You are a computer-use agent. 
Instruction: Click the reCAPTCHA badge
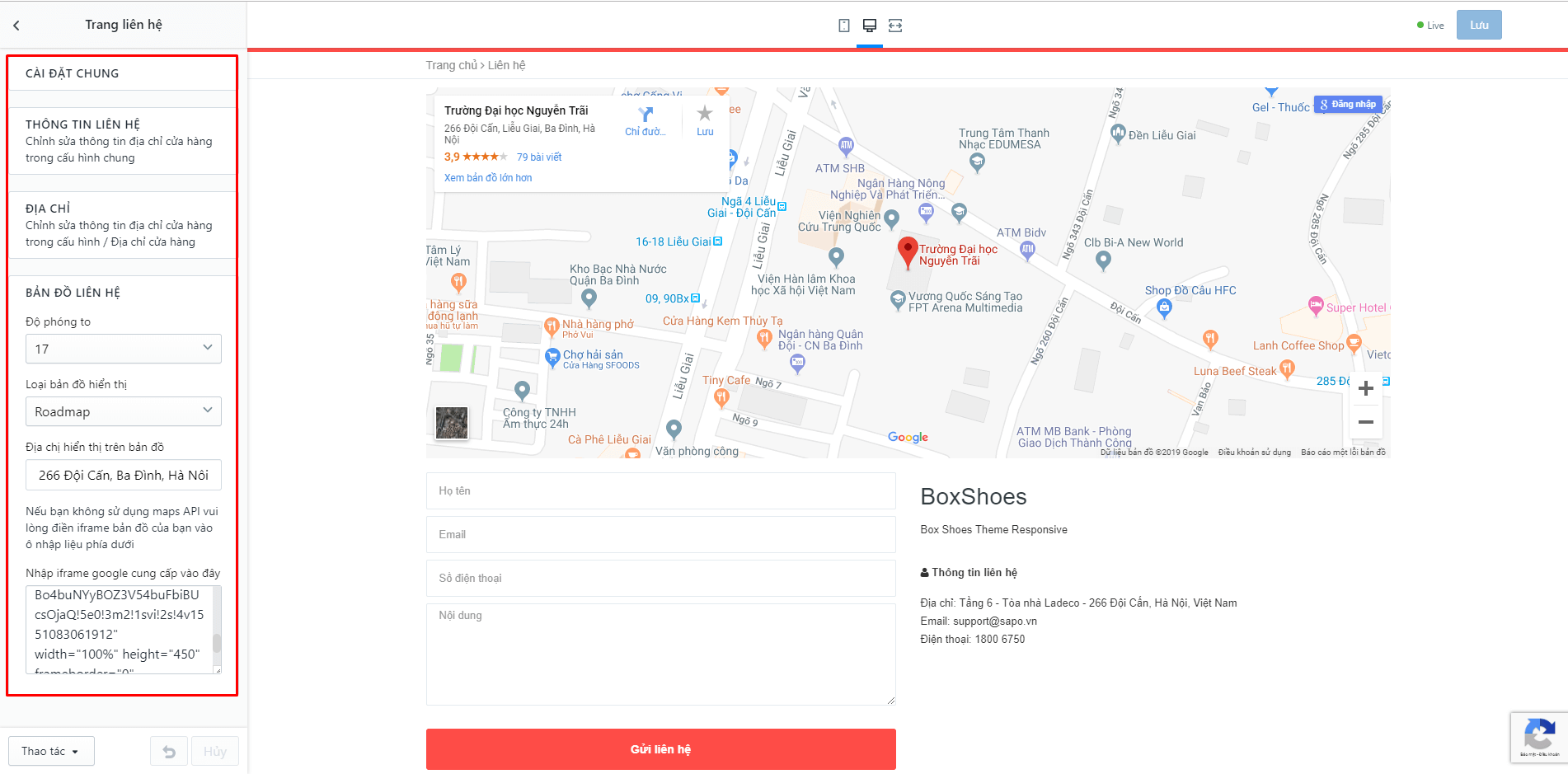tap(1539, 737)
